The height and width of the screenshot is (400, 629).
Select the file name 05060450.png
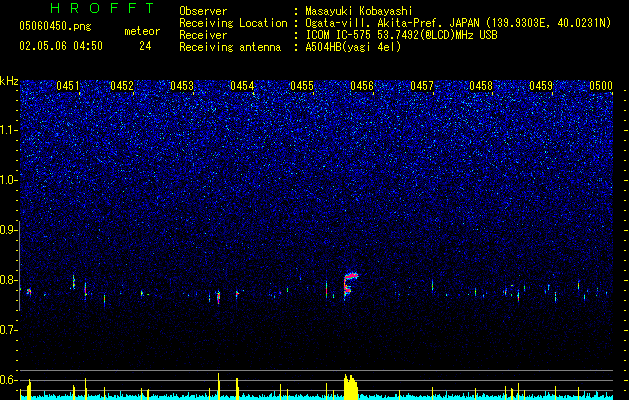(55, 26)
